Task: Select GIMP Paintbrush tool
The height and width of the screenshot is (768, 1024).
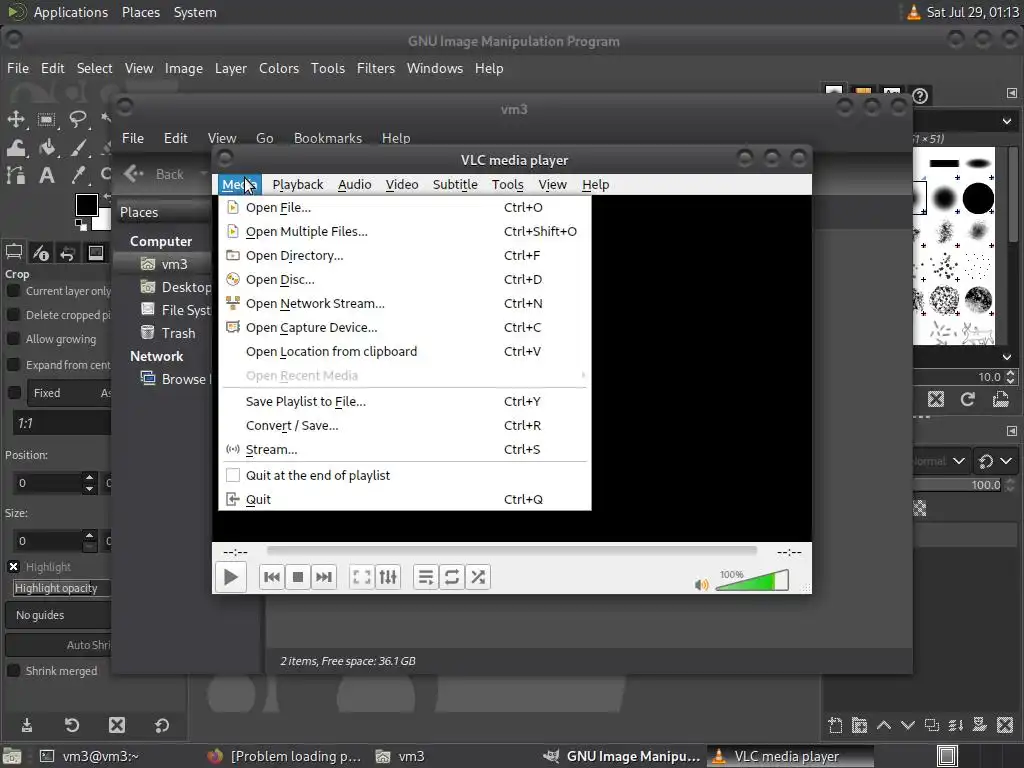Action: [x=78, y=148]
